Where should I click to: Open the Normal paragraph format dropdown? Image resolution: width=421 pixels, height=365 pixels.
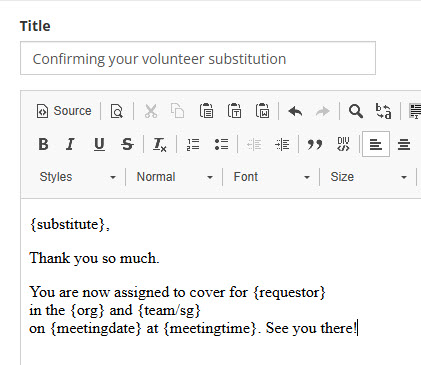[175, 177]
